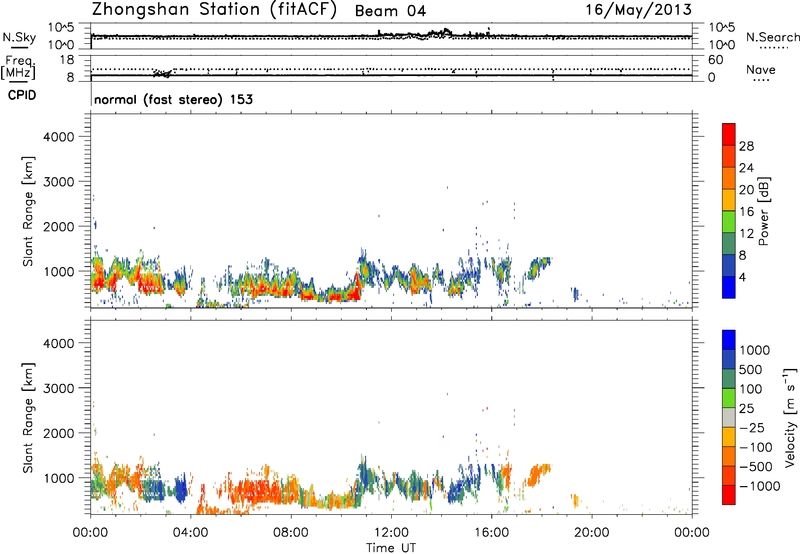Click the 'Slant Range [km]' label of velocity panel
Screen dimensions: 800x554
point(28,418)
